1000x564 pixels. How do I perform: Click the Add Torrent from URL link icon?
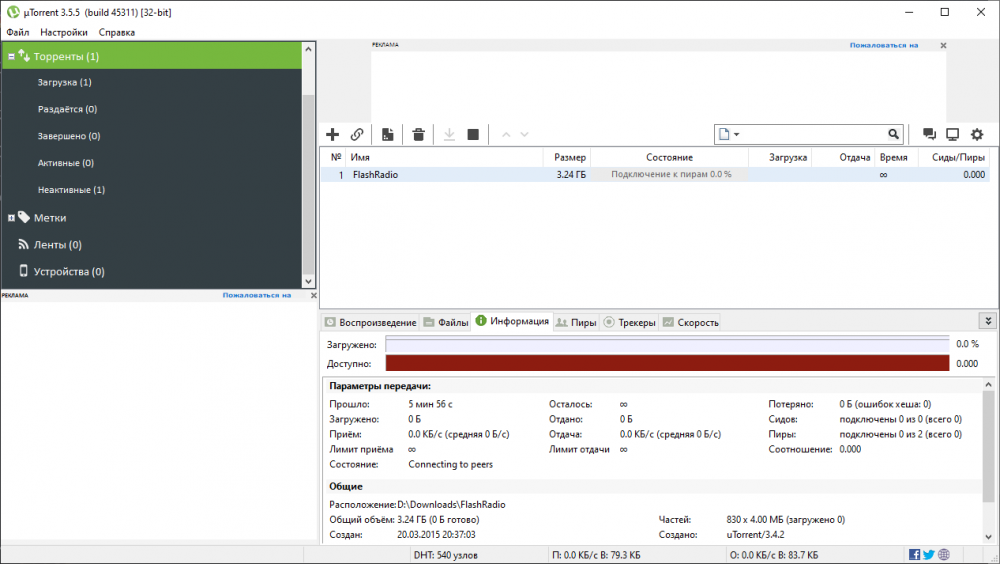click(357, 134)
